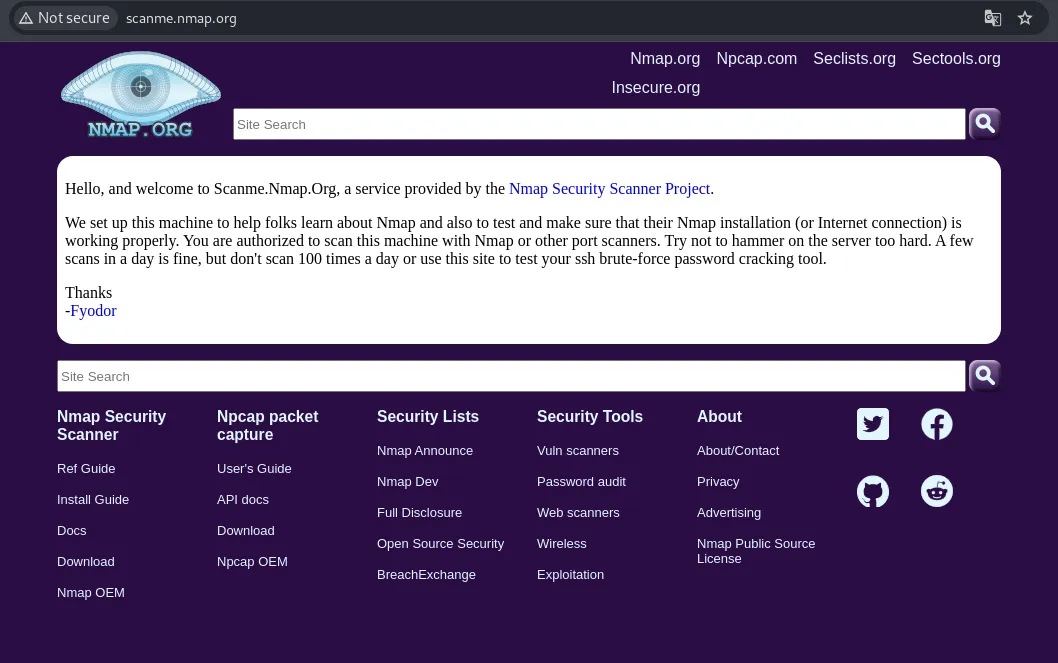Click the top Site Search field
This screenshot has height=663, width=1058.
coord(599,124)
